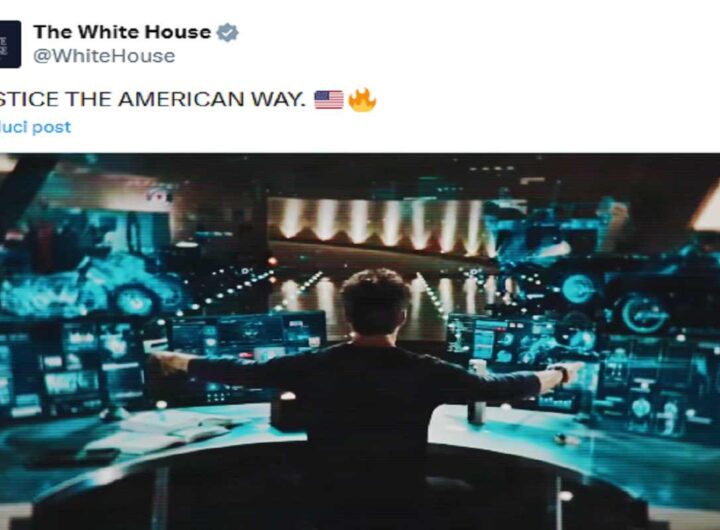Visit the @WhiteHouse handle link
720x530 pixels.
point(104,56)
